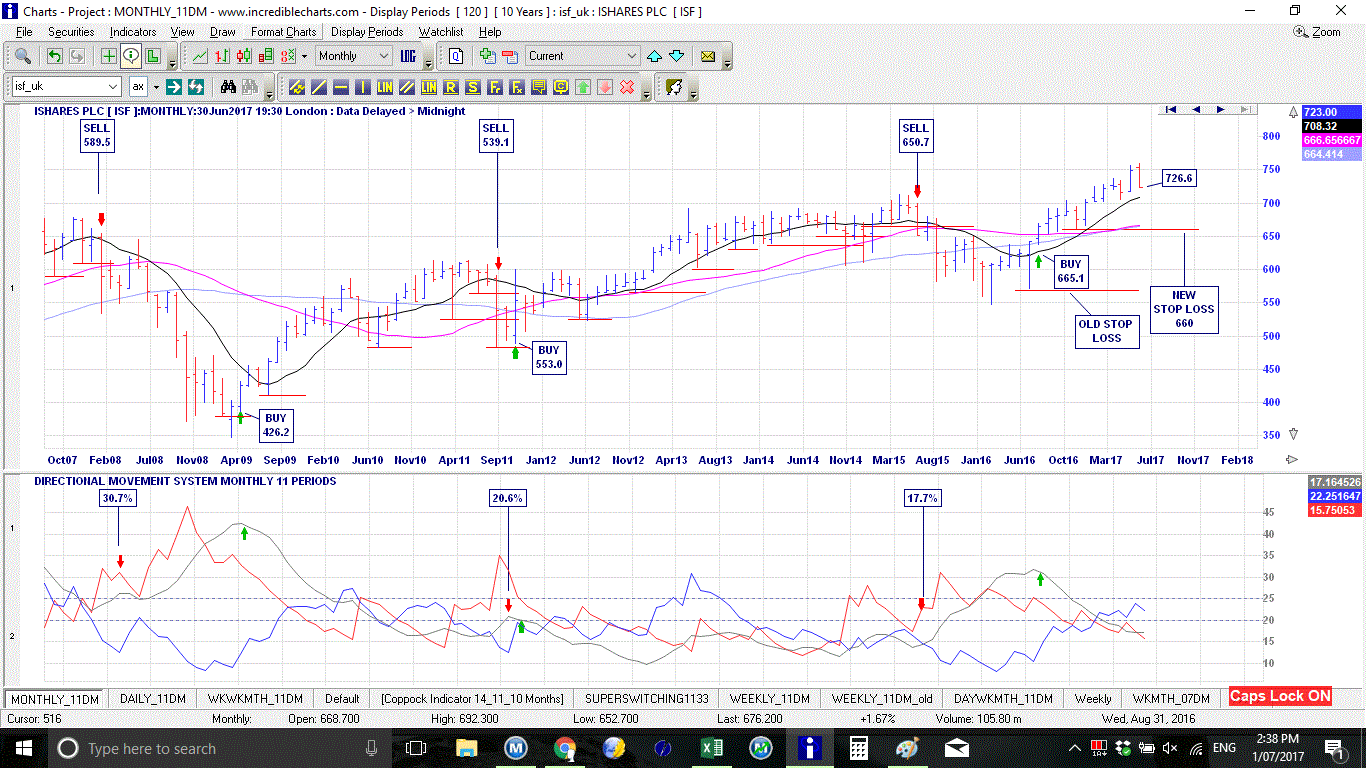This screenshot has height=768, width=1366.
Task: Click the red X delete drawing icon
Action: point(627,87)
